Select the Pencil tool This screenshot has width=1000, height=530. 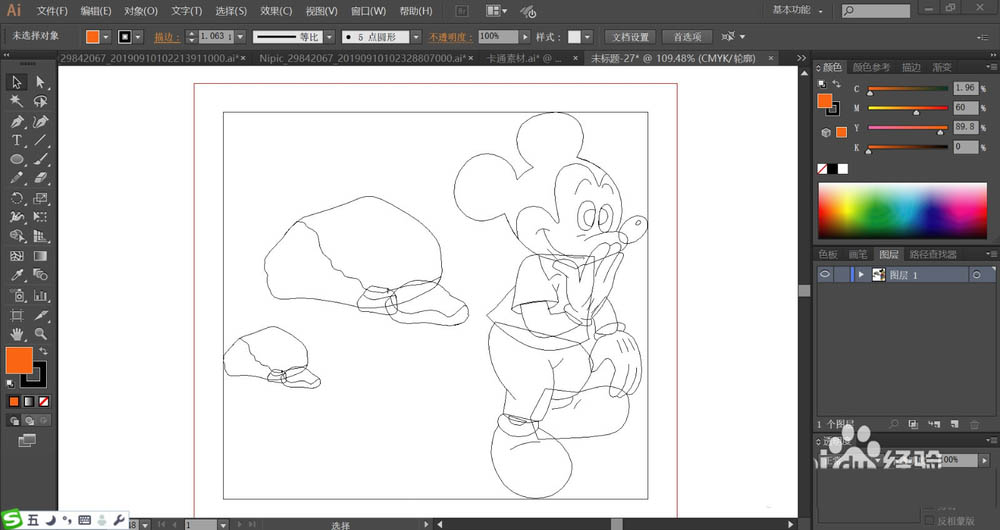[17, 179]
